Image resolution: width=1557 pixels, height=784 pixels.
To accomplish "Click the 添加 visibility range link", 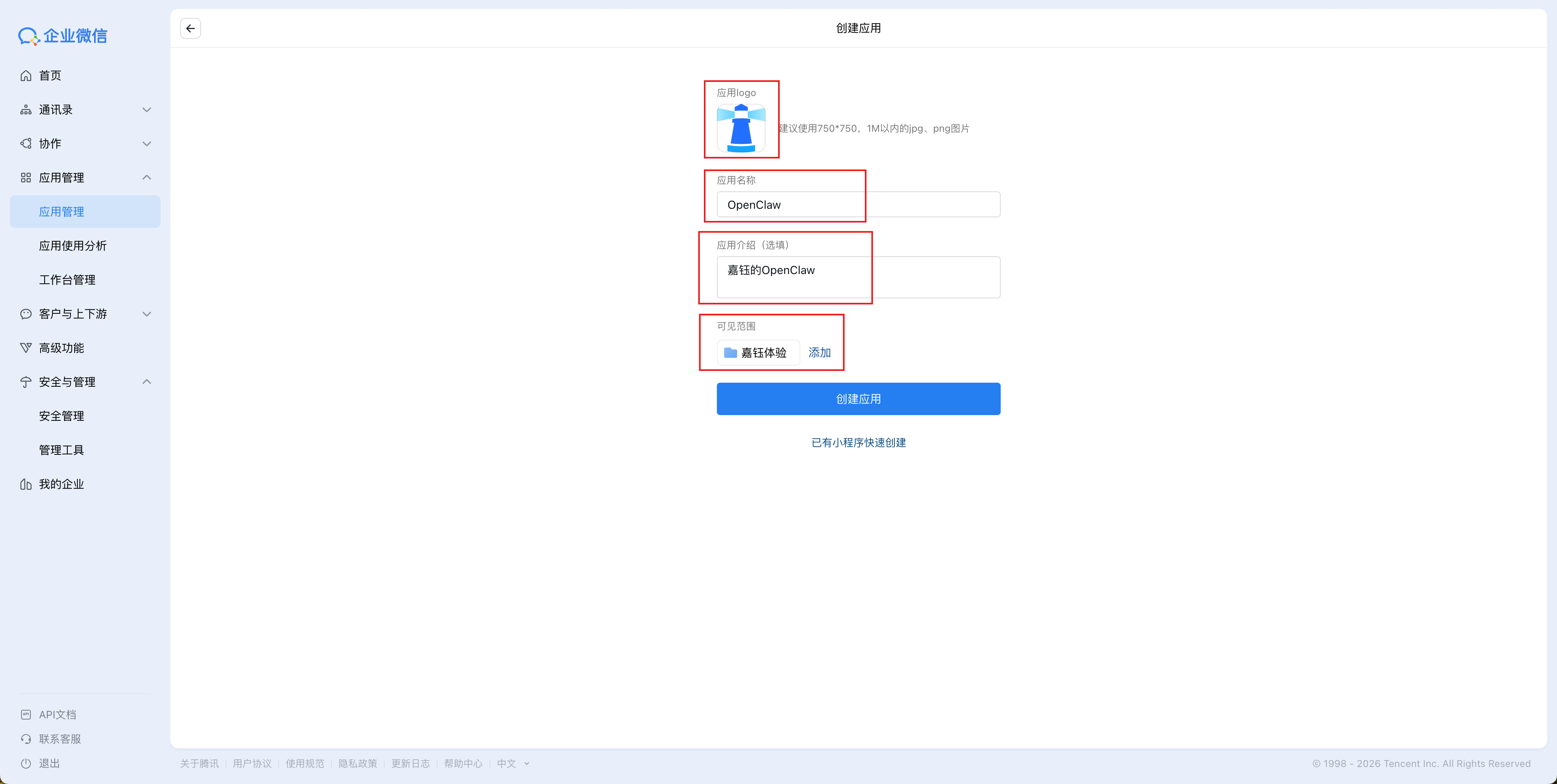I will coord(819,352).
